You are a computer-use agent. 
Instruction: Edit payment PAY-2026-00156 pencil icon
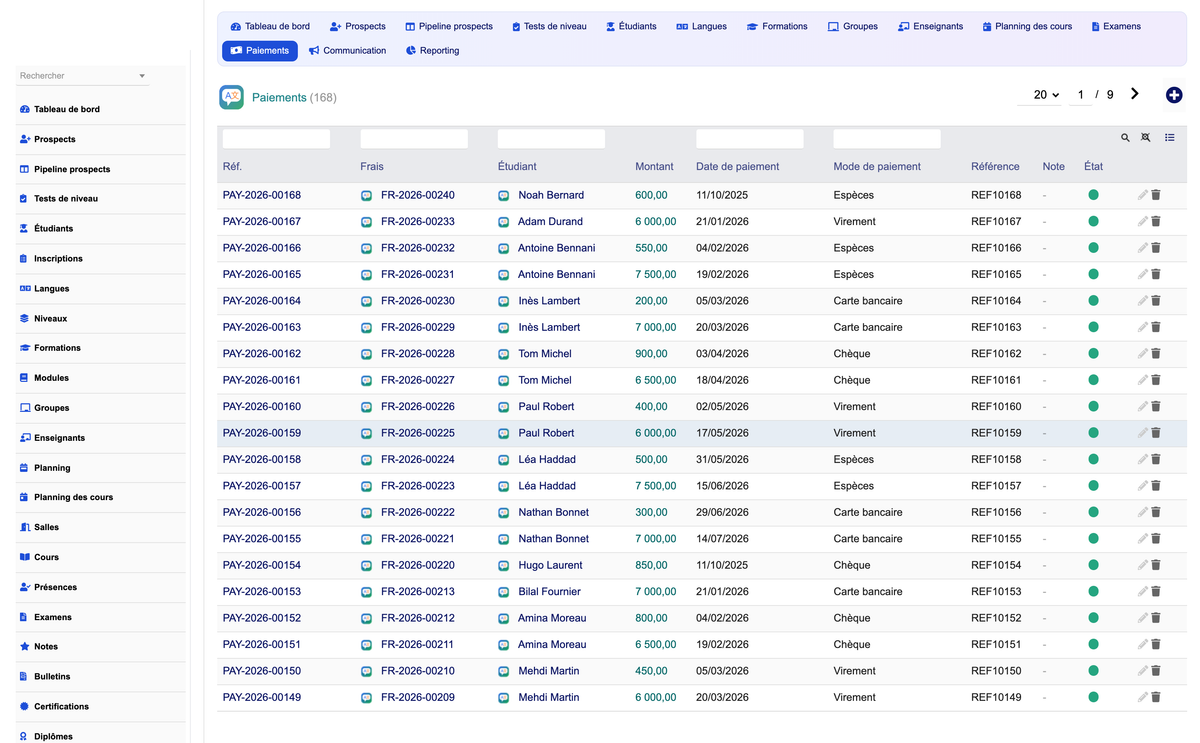coord(1143,512)
